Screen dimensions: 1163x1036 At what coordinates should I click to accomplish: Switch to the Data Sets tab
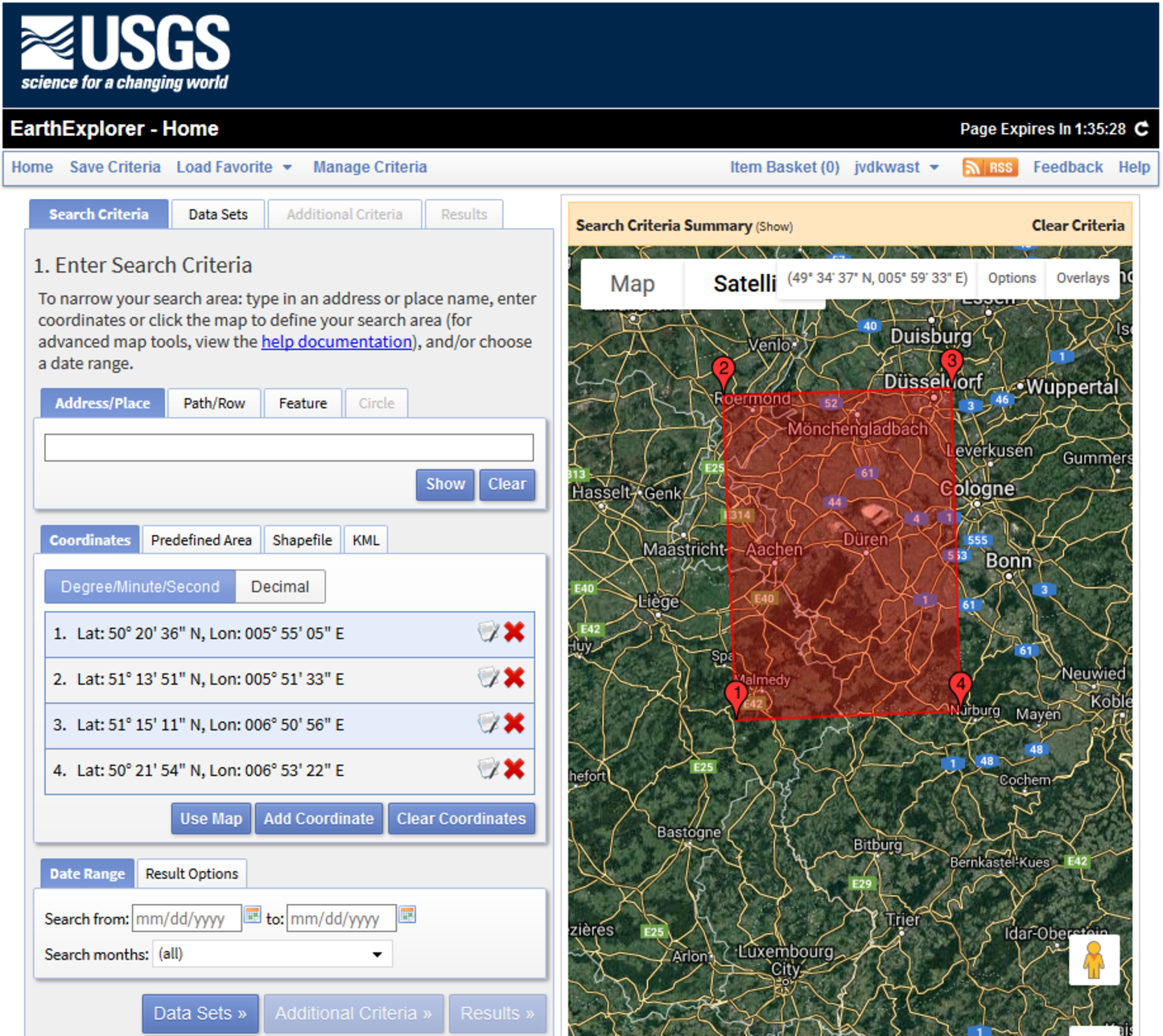(217, 214)
